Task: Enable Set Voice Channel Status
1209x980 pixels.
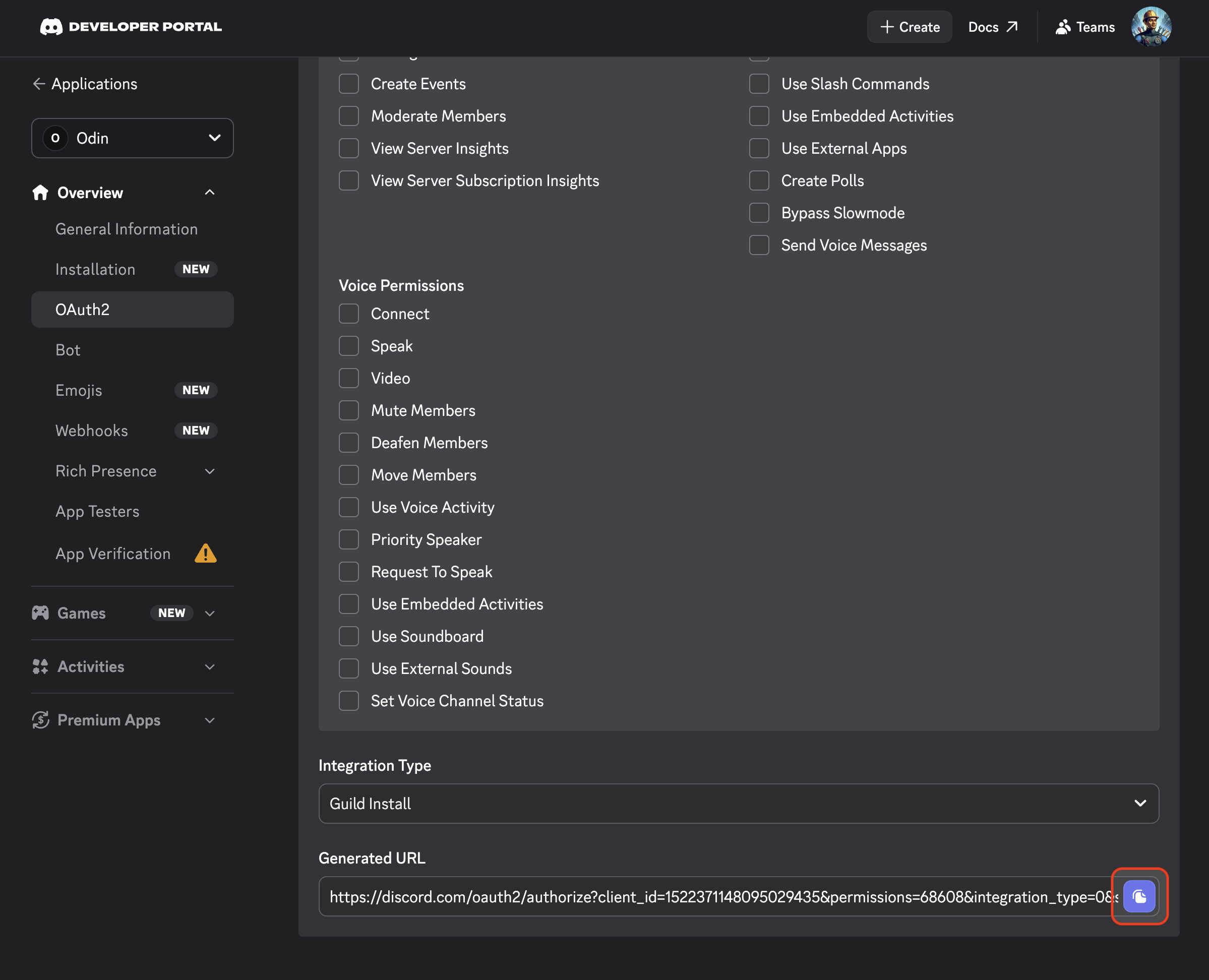Action: click(349, 701)
